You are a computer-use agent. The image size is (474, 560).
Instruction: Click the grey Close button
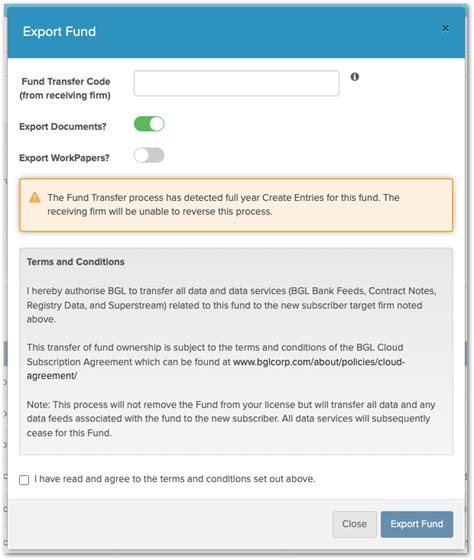pyautogui.click(x=354, y=524)
